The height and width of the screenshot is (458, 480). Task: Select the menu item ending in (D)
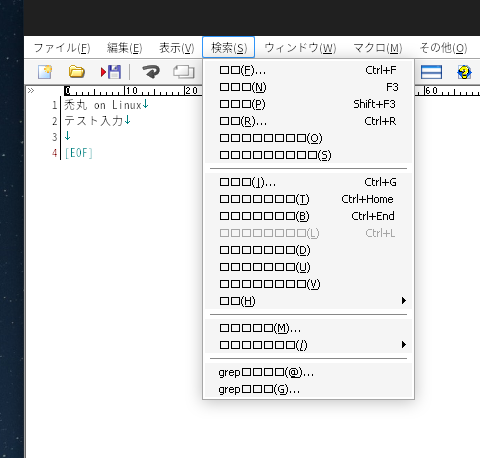(x=308, y=250)
